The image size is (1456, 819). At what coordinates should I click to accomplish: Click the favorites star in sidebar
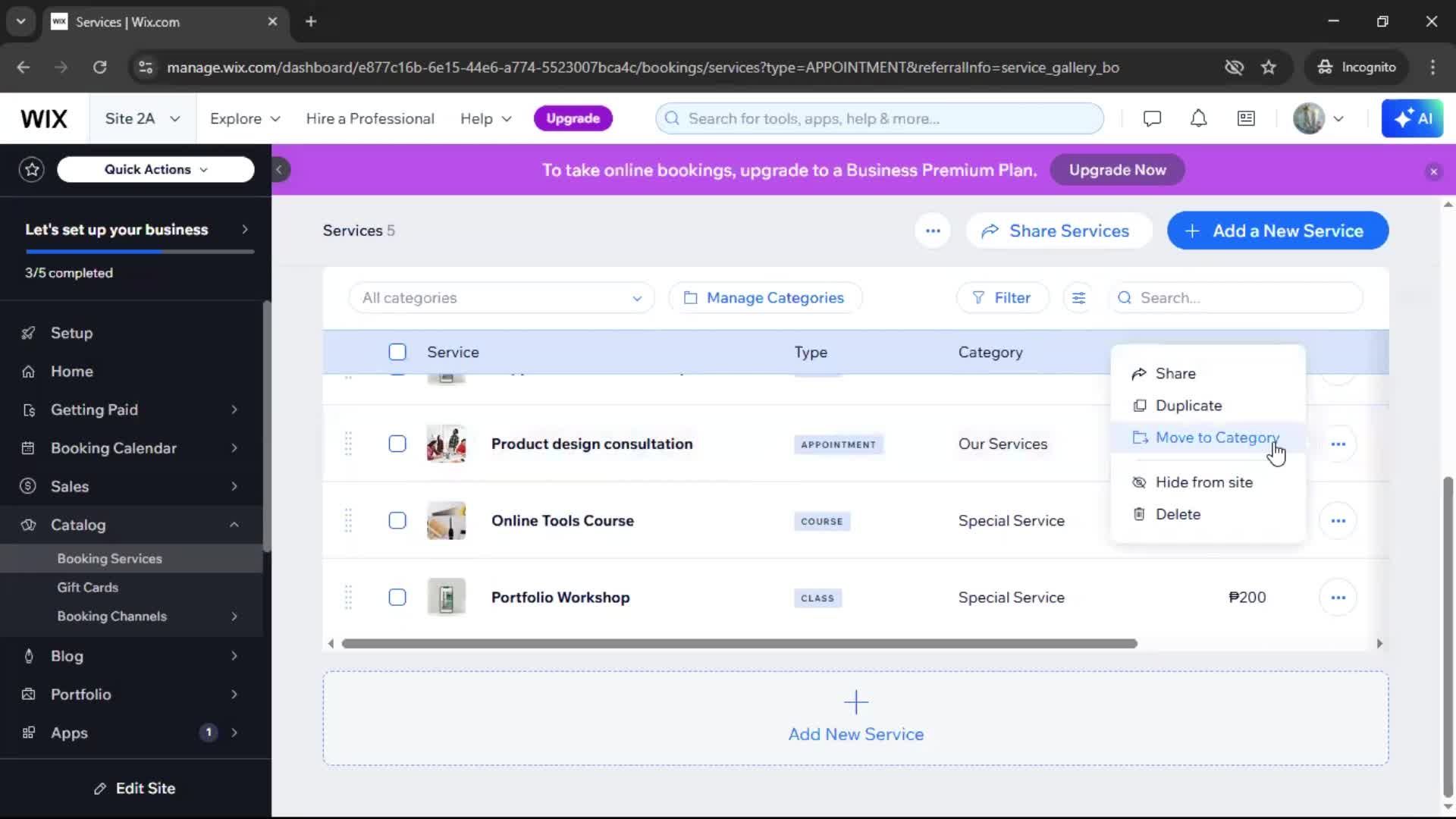32,169
